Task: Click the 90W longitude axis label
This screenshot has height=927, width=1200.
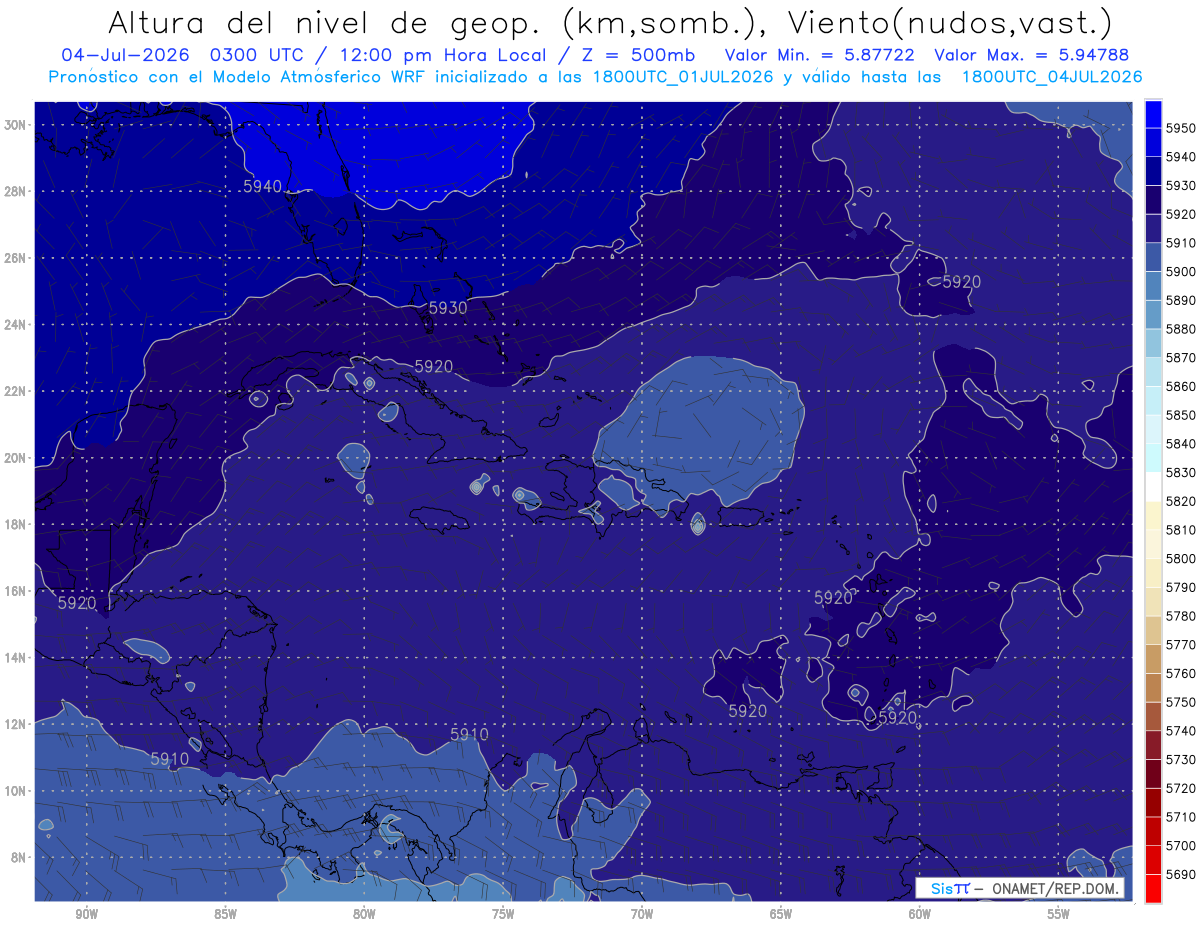Action: (x=86, y=914)
